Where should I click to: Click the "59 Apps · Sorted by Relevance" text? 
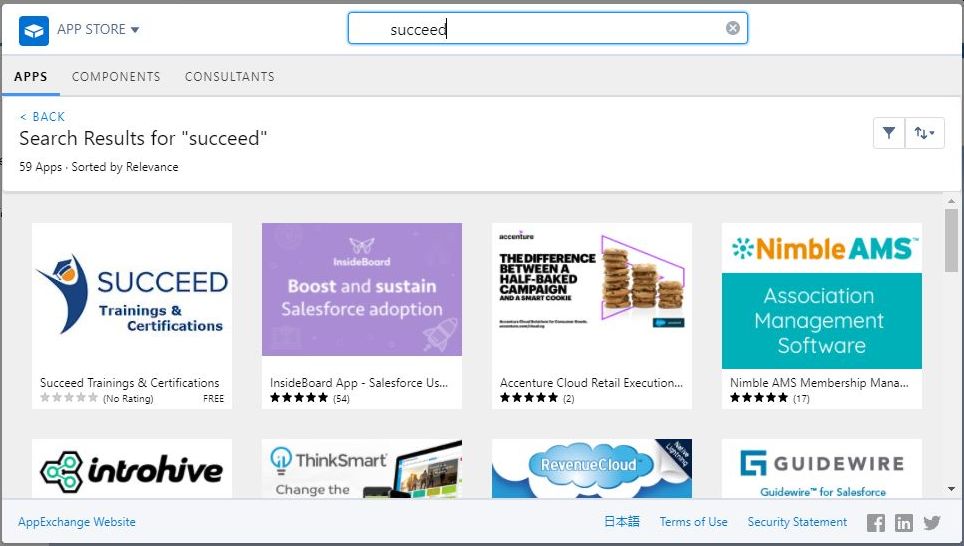98,167
